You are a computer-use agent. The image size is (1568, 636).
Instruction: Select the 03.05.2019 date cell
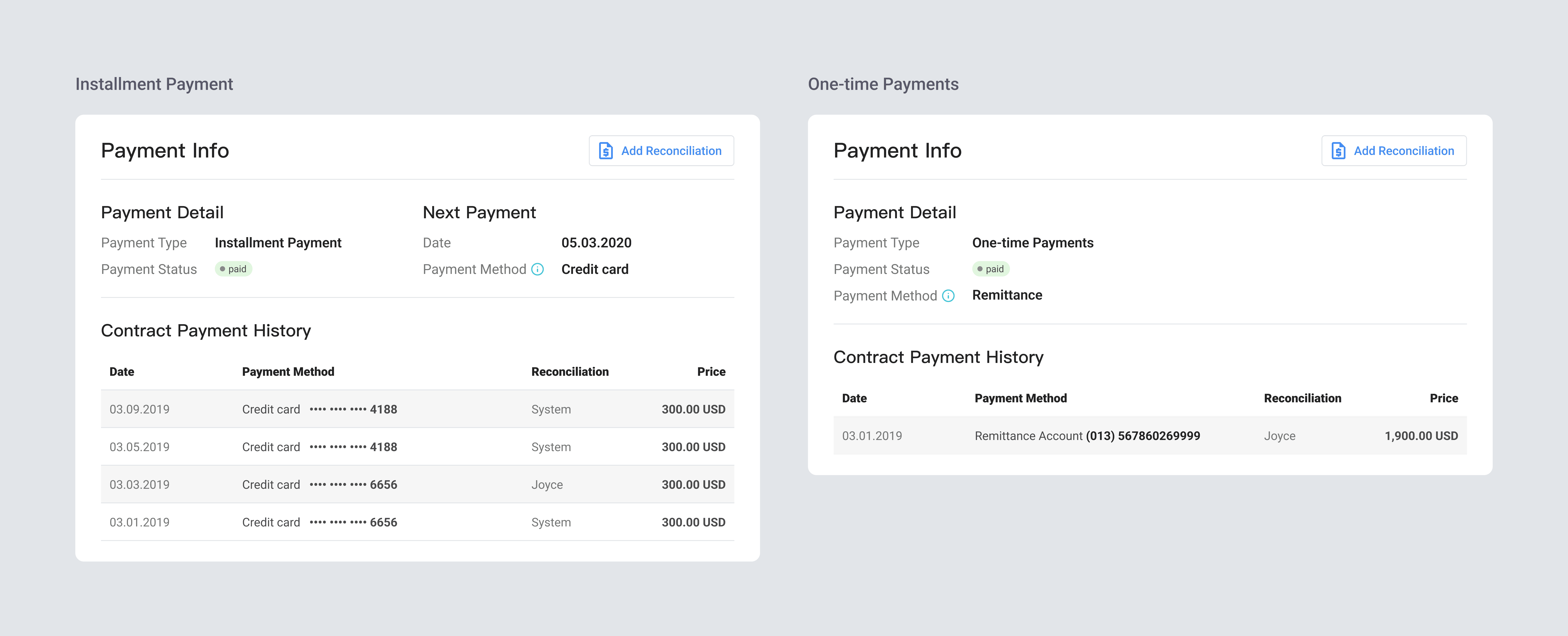[x=139, y=447]
